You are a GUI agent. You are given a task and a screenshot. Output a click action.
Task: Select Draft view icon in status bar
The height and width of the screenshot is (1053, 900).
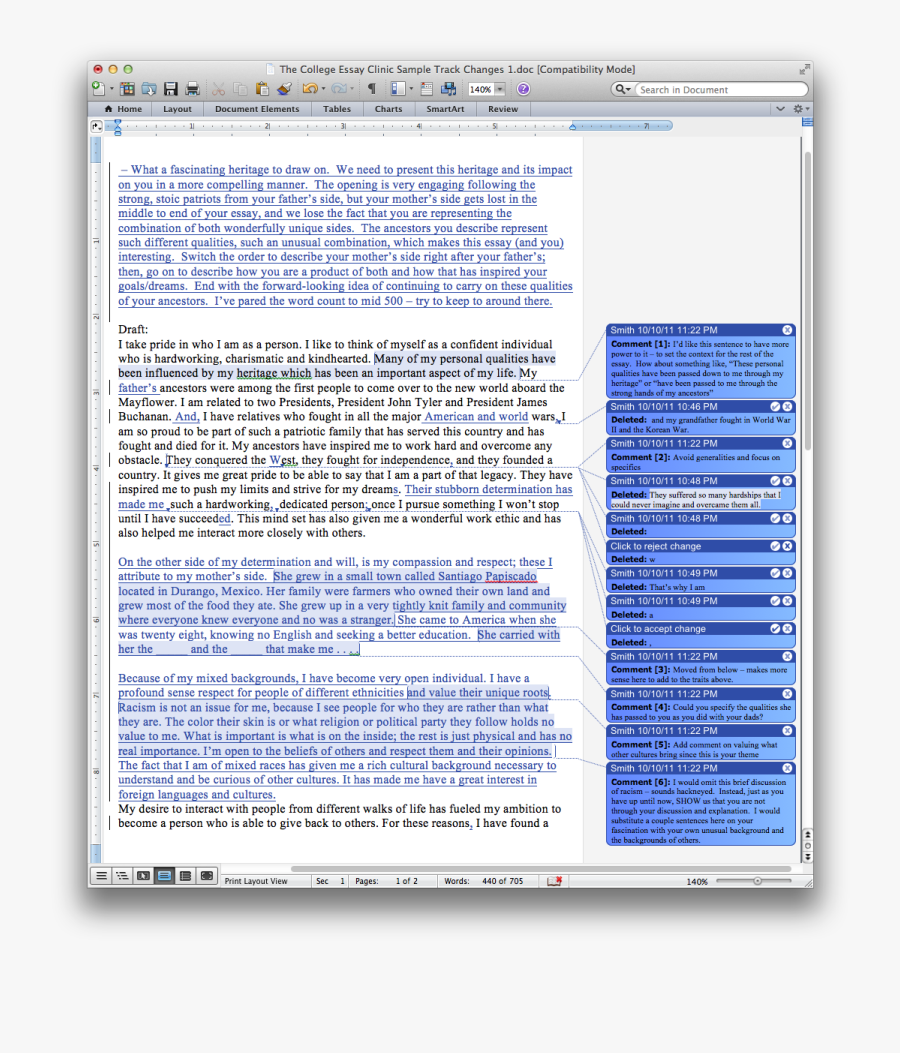click(x=101, y=875)
